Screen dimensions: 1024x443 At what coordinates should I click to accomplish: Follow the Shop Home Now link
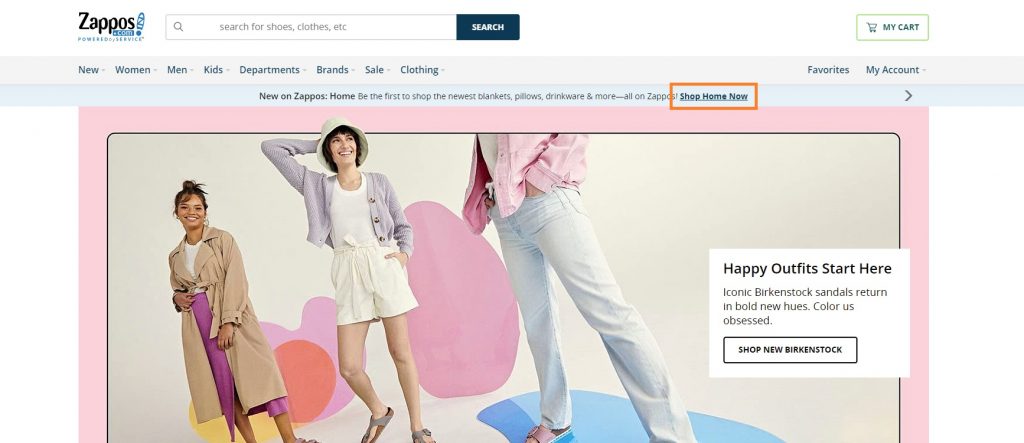(713, 96)
